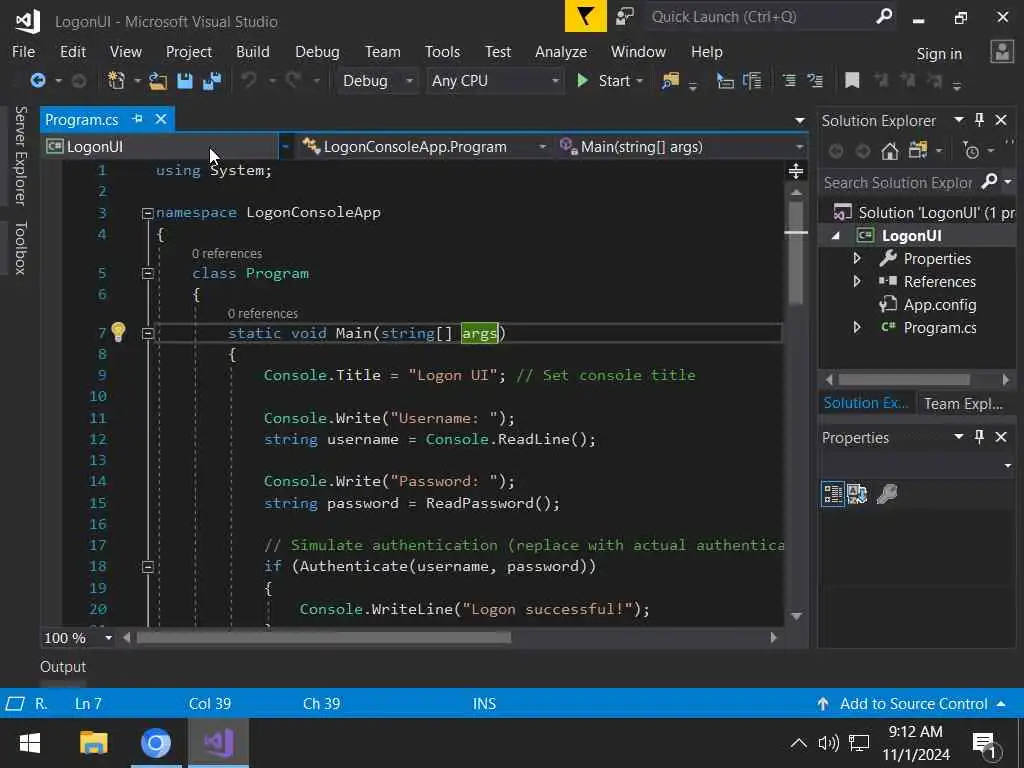Open the Build menu
Image resolution: width=1024 pixels, height=768 pixels.
(x=253, y=52)
